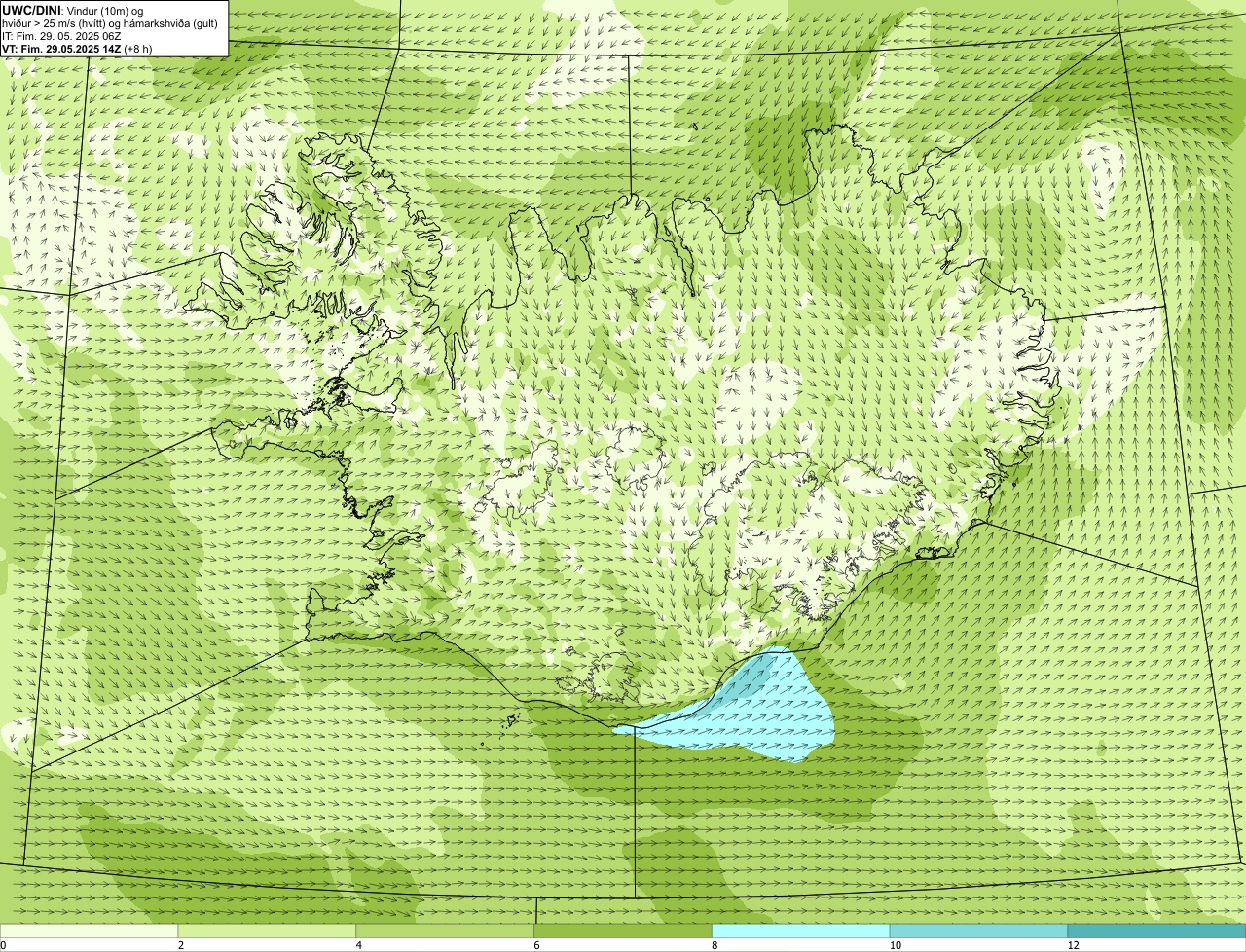The image size is (1246, 952).
Task: Click the medium cyan 10–12 legend color band
Action: [x=978, y=932]
